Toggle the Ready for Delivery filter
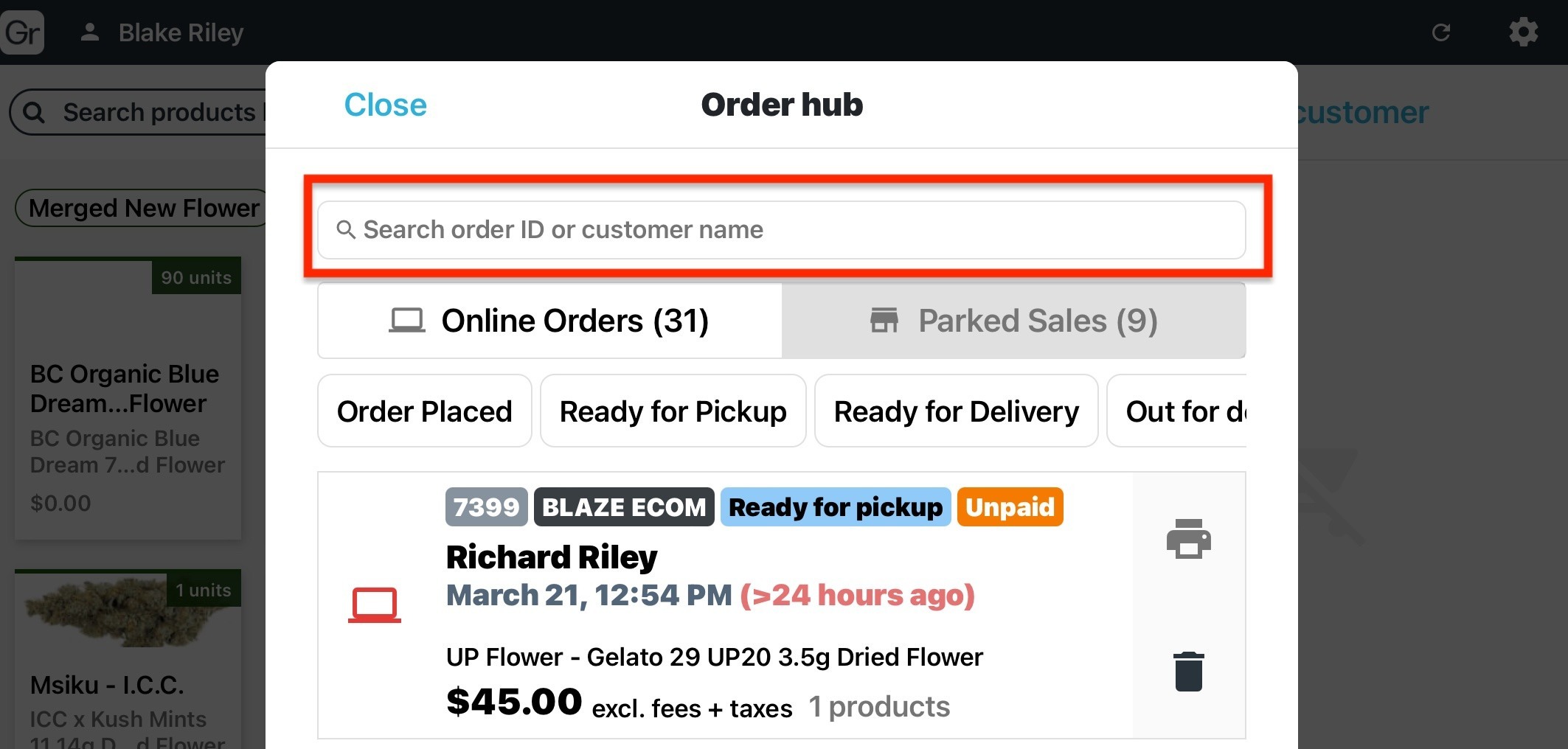This screenshot has height=749, width=1568. click(x=956, y=411)
